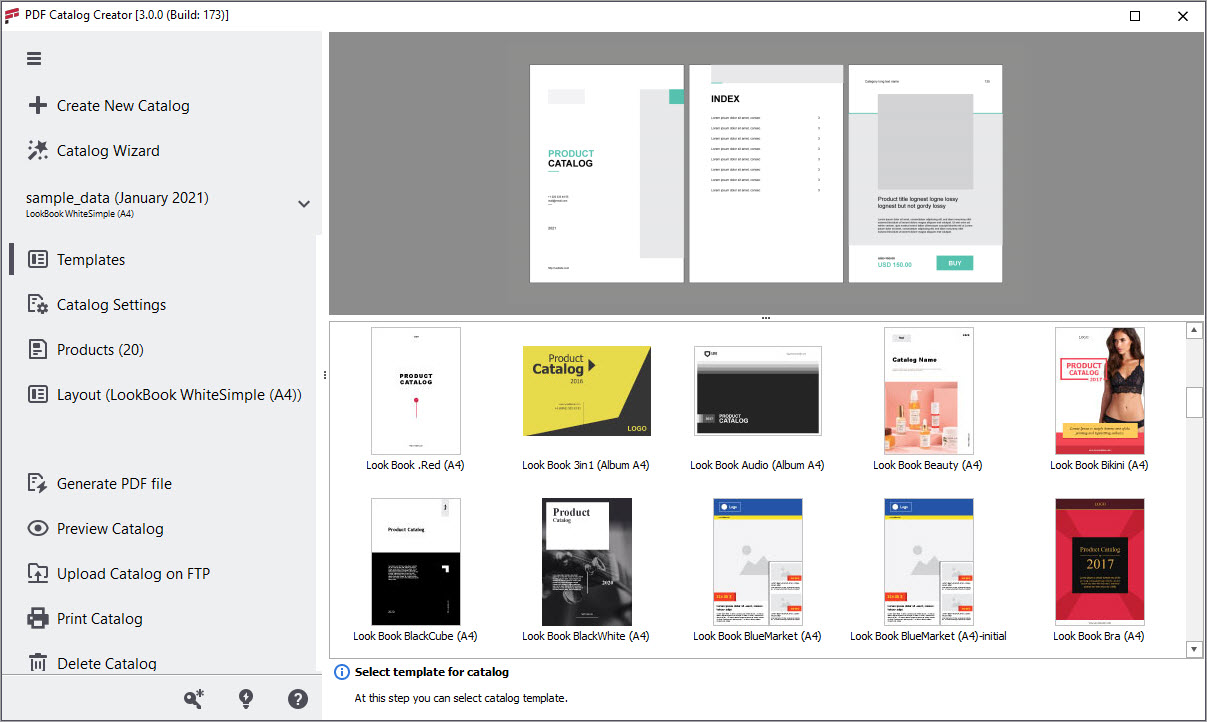Select the Look Book .Red (A4) template
Viewport: 1207px width, 722px height.
pyautogui.click(x=416, y=391)
